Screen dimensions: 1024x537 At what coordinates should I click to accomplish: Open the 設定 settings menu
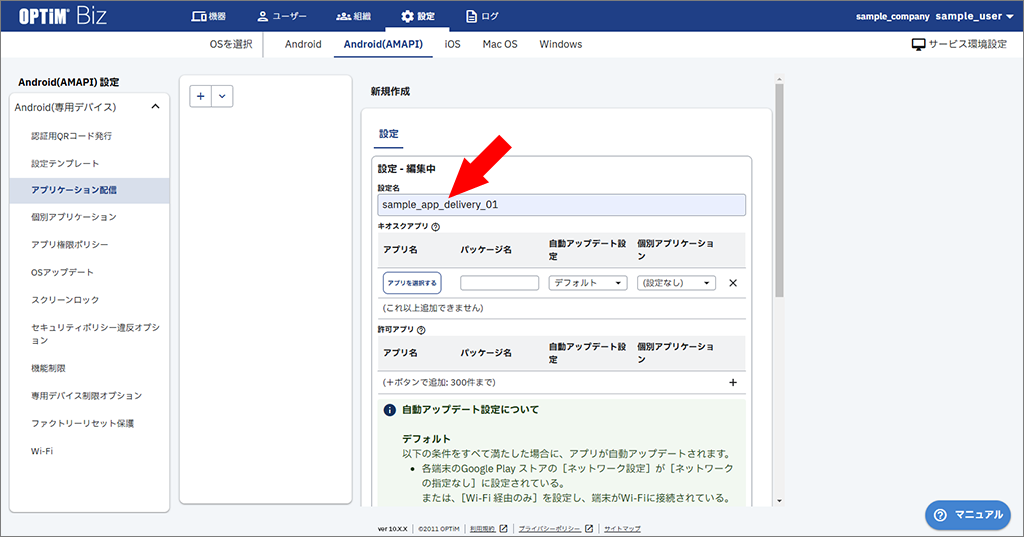click(417, 16)
